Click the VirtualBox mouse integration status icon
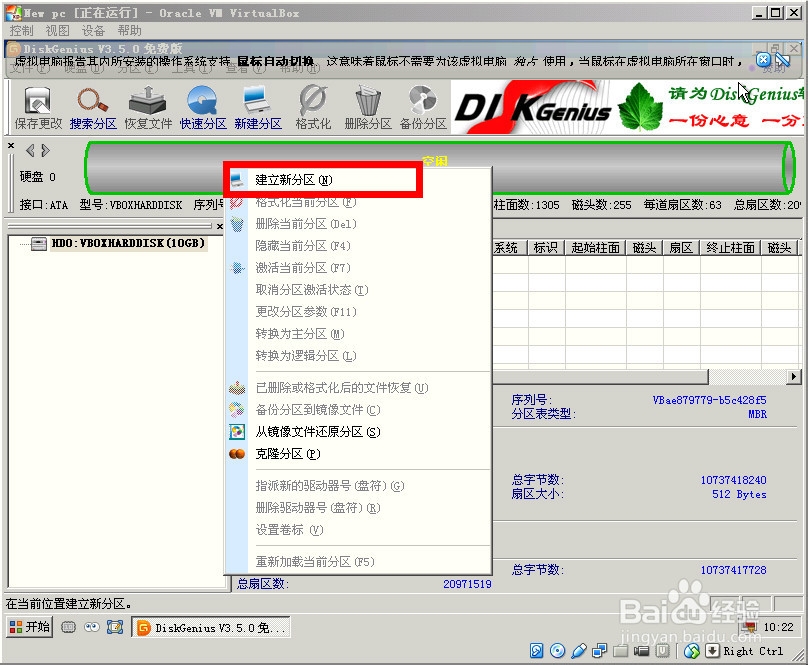Viewport: 808px width, 665px height. pyautogui.click(x=692, y=651)
